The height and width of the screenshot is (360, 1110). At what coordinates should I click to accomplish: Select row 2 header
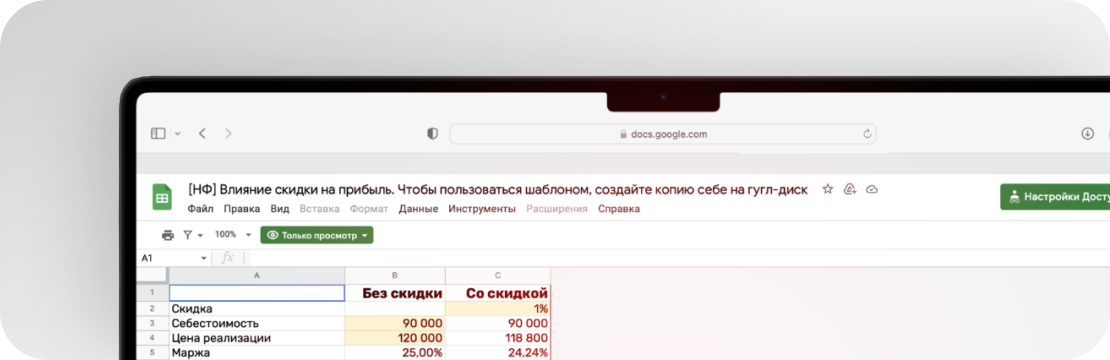[x=152, y=309]
